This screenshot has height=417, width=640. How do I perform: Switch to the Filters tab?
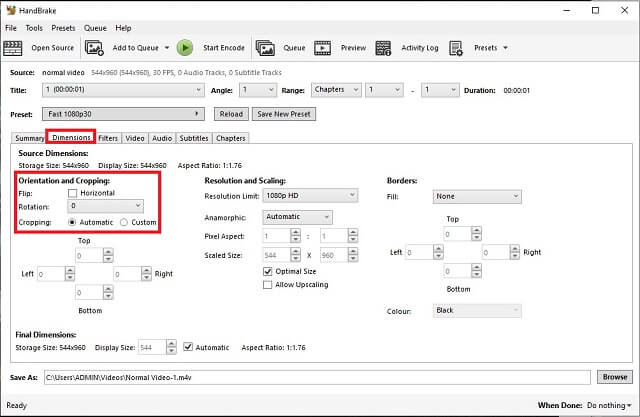pyautogui.click(x=108, y=138)
